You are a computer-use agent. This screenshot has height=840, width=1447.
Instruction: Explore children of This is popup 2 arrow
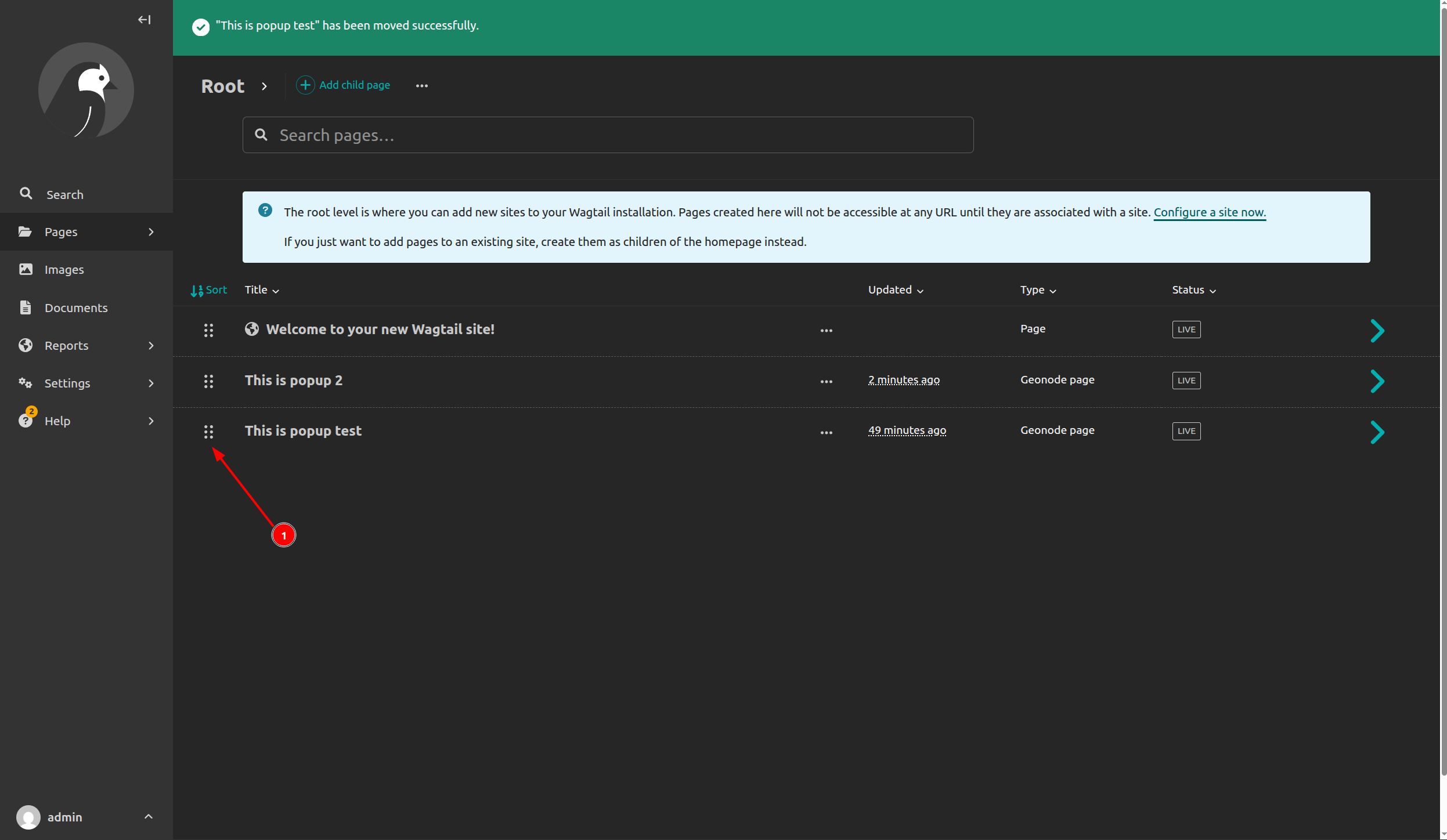point(1377,381)
